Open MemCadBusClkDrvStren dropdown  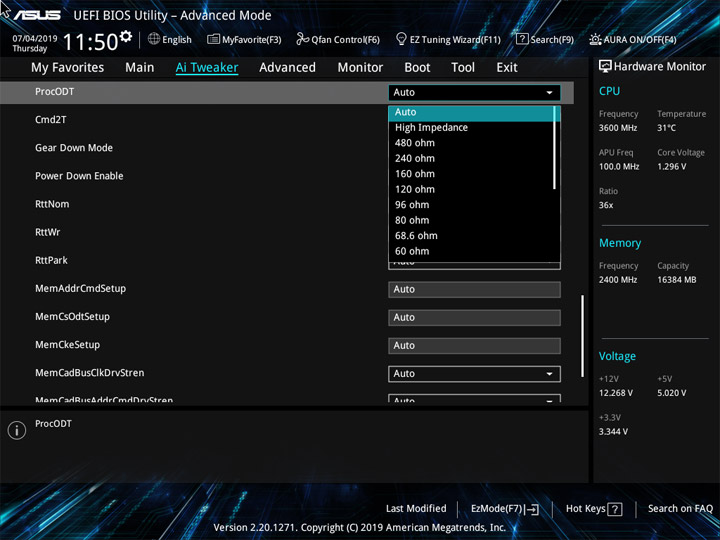474,374
